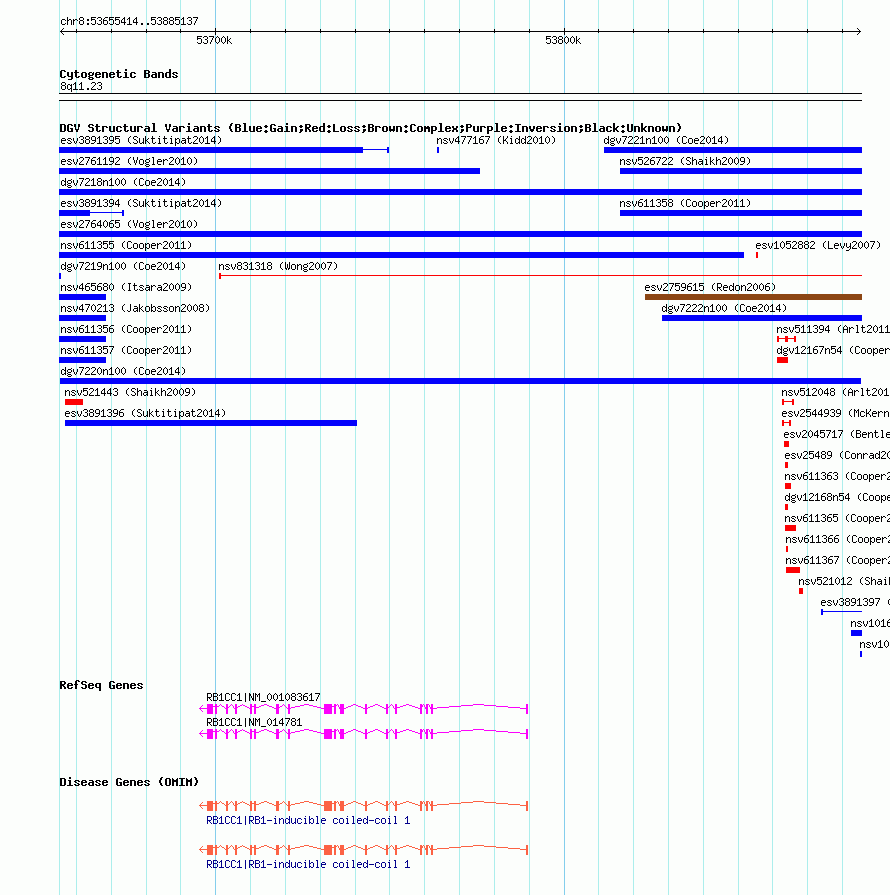890x895 pixels.
Task: Open nsv611358 (Cooper2011) label
Action: pyautogui.click(x=685, y=203)
